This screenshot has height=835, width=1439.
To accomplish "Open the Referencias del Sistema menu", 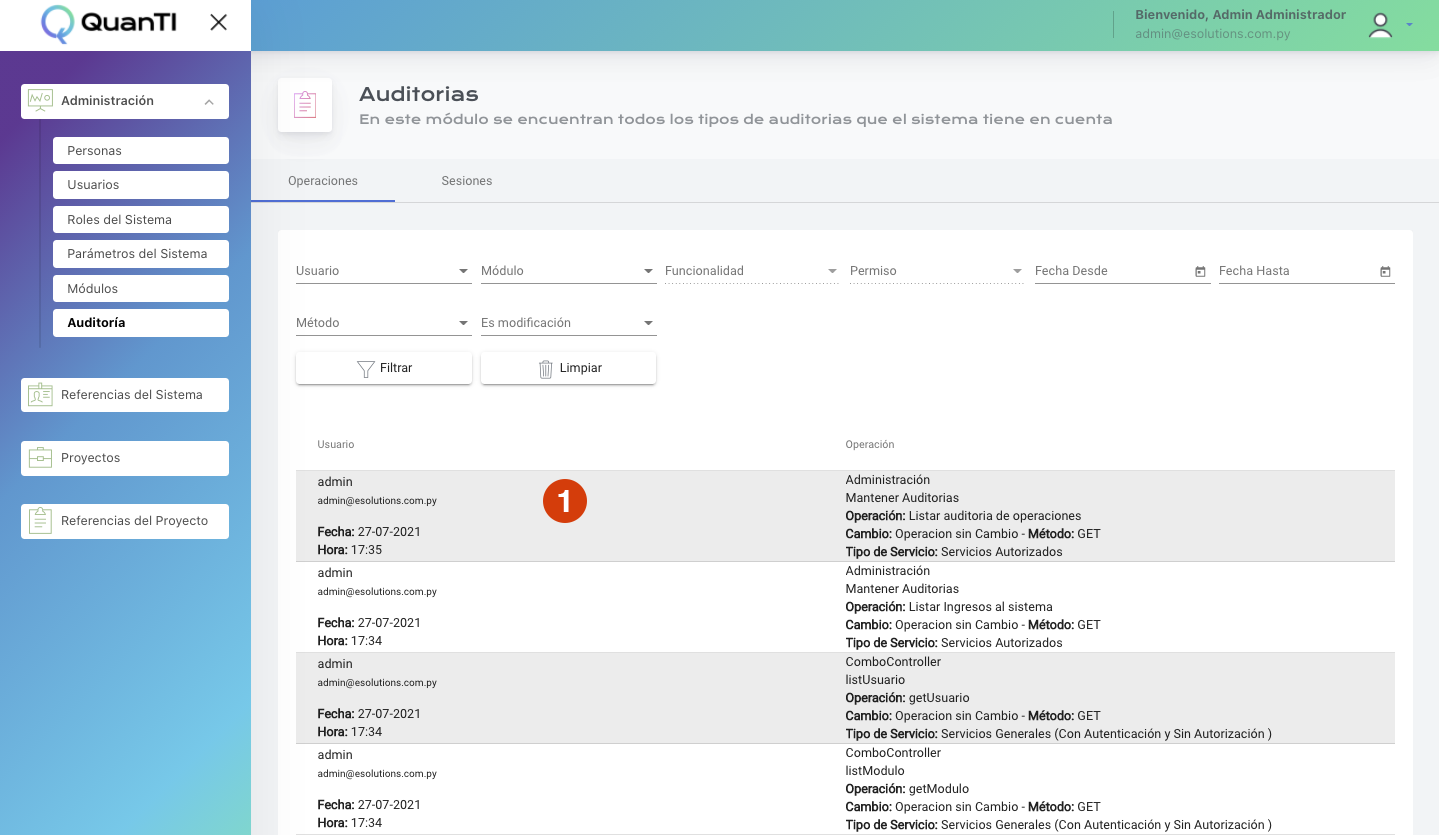I will point(125,395).
